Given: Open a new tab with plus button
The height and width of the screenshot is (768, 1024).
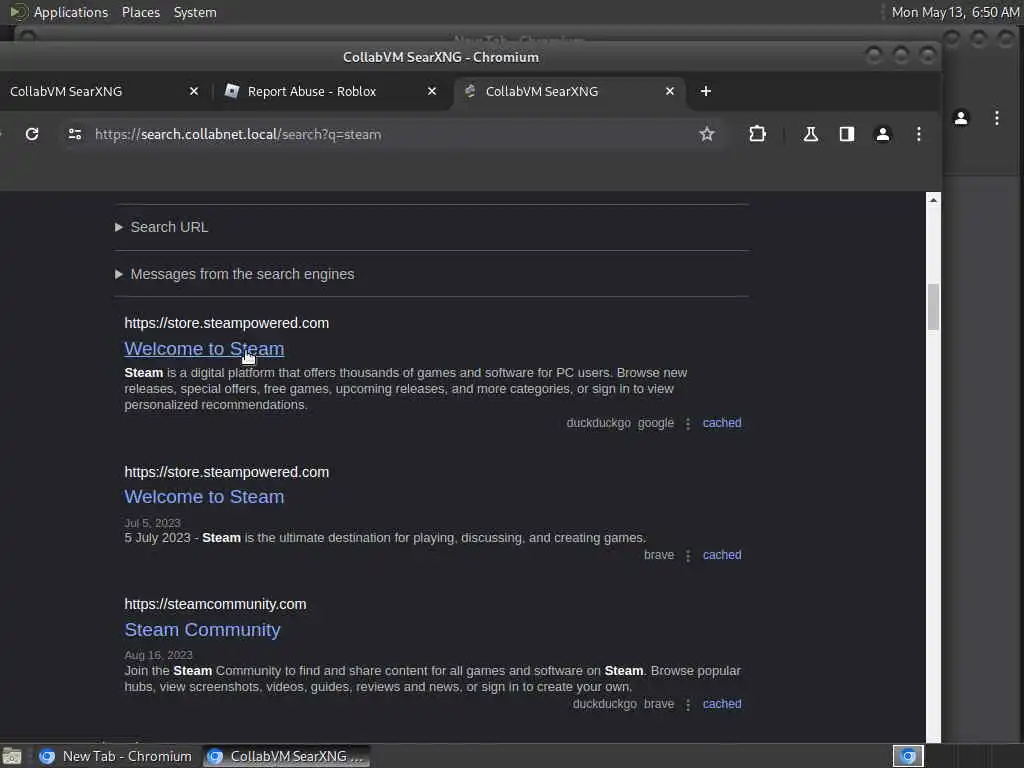Looking at the screenshot, I should point(705,91).
